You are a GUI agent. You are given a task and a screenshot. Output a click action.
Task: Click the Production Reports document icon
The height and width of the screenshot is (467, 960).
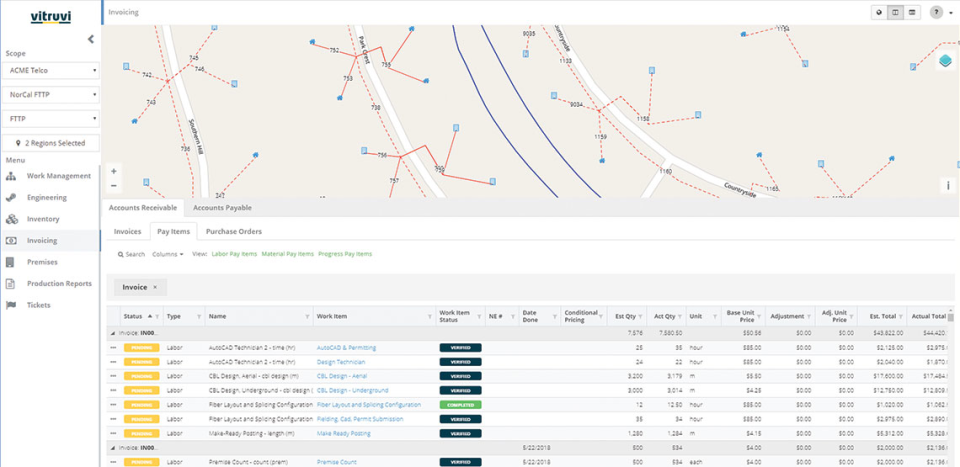pos(10,283)
